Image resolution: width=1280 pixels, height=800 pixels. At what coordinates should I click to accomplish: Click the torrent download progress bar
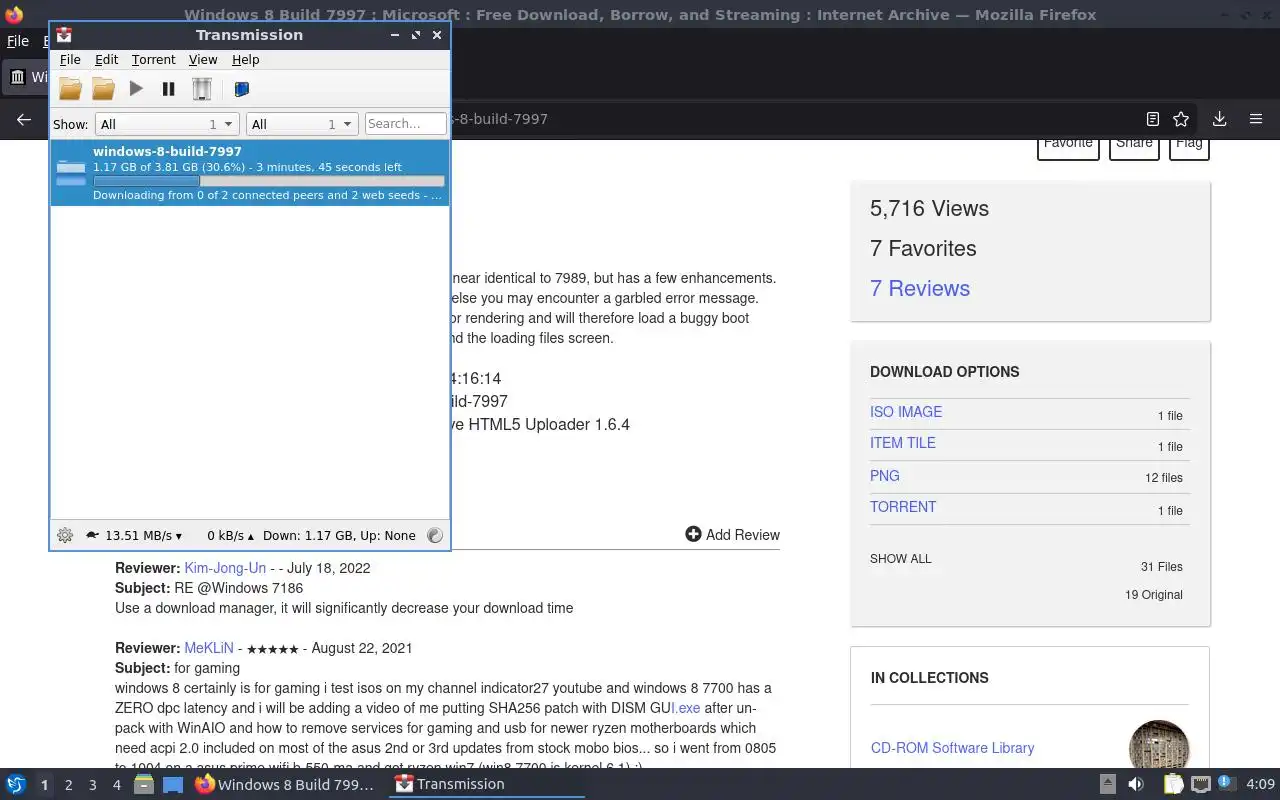[x=269, y=181]
